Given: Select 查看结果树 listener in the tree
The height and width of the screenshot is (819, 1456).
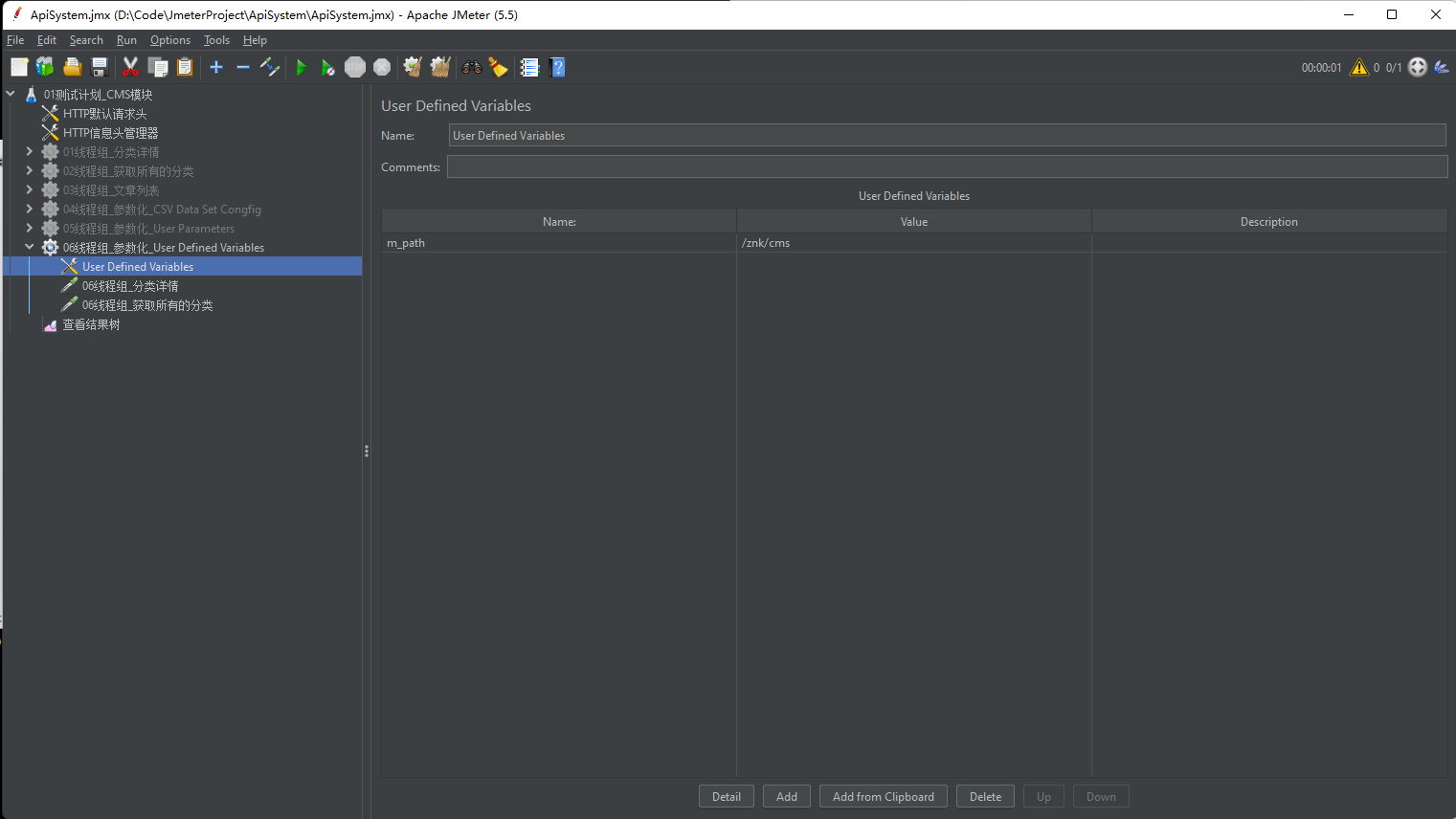Looking at the screenshot, I should pyautogui.click(x=91, y=324).
